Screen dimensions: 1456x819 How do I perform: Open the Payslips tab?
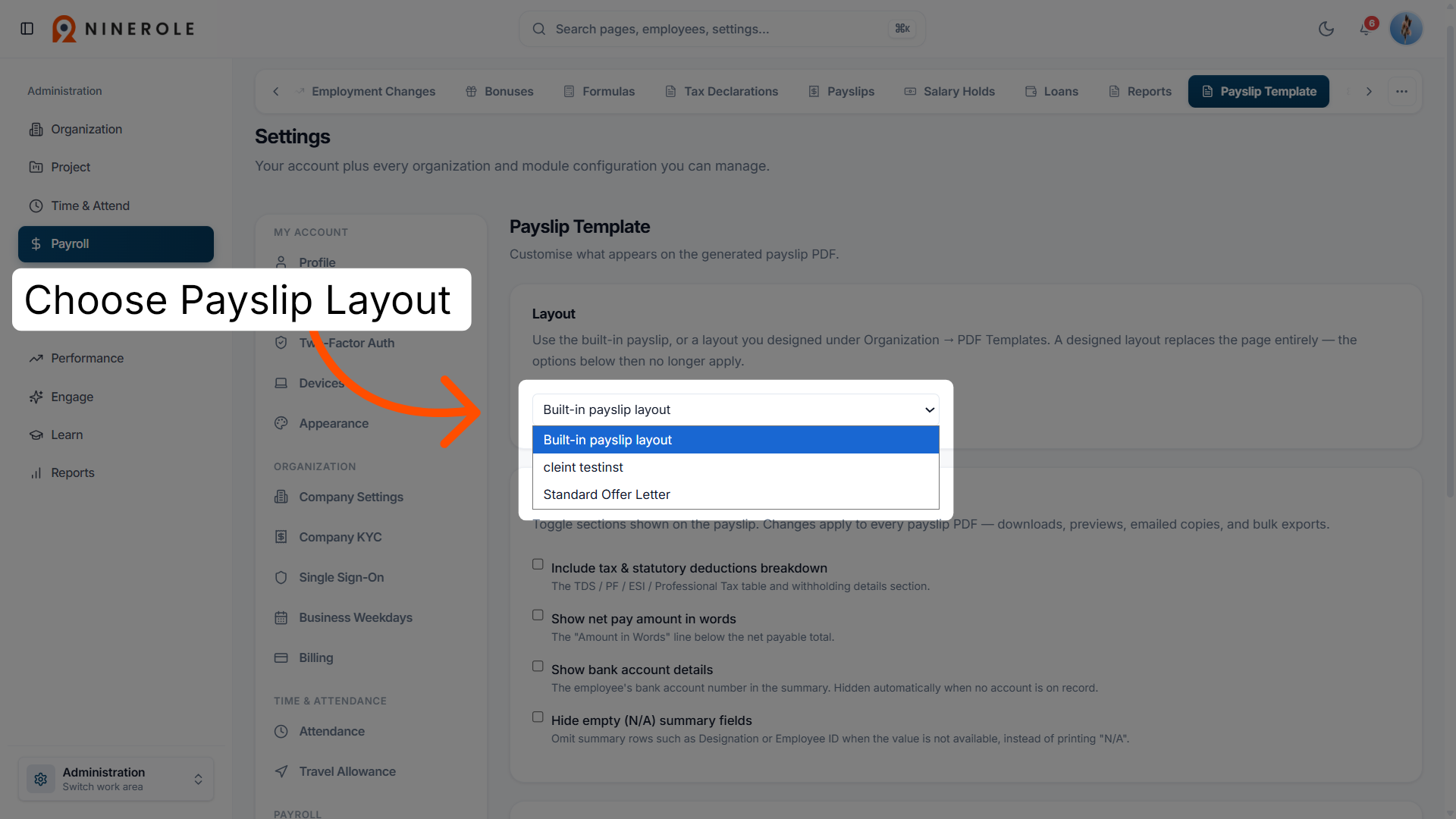pos(842,92)
